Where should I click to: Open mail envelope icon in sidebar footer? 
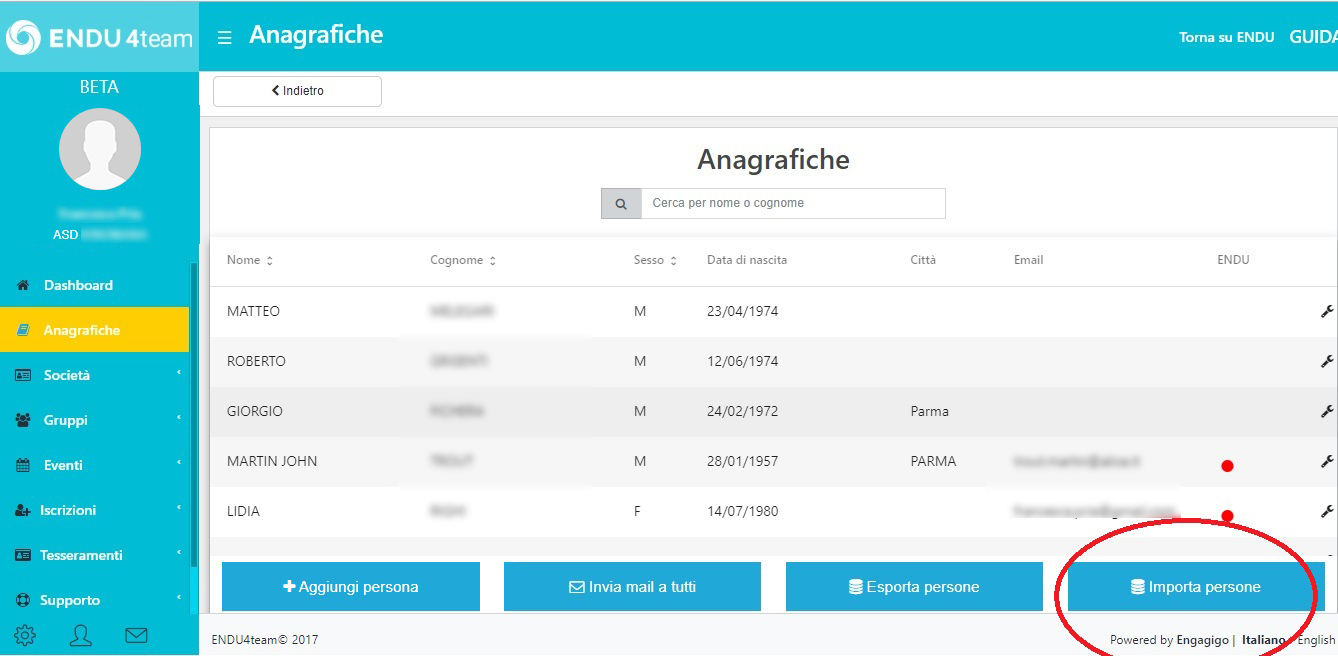pyautogui.click(x=136, y=635)
